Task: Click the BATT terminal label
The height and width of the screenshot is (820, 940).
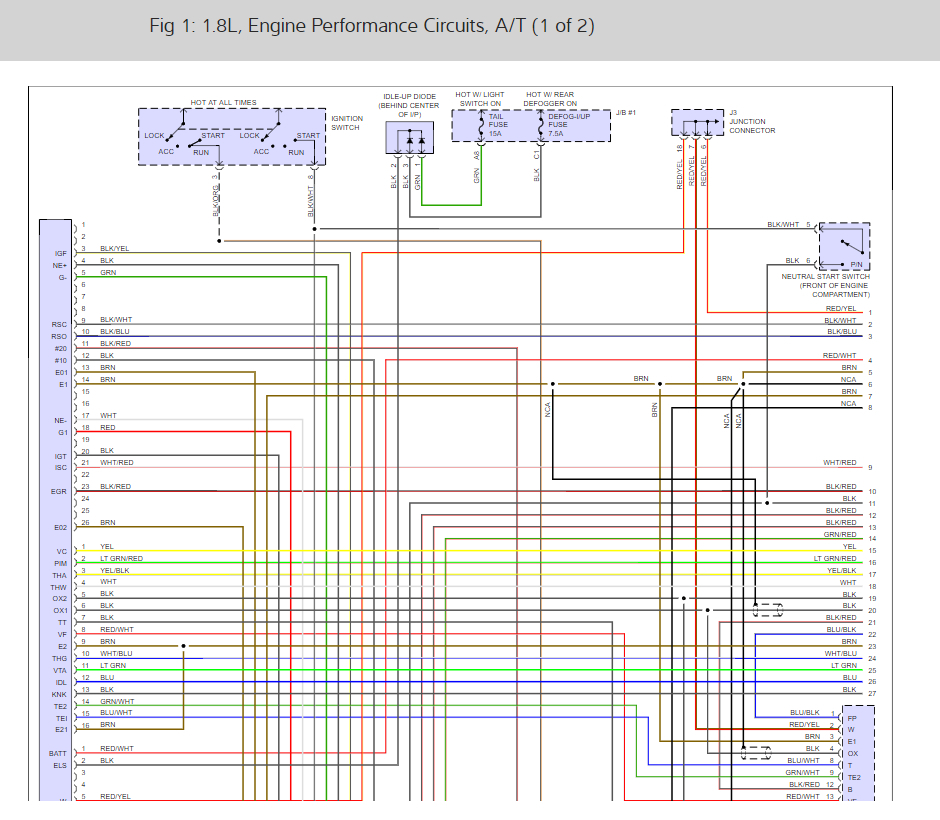Action: coord(58,753)
